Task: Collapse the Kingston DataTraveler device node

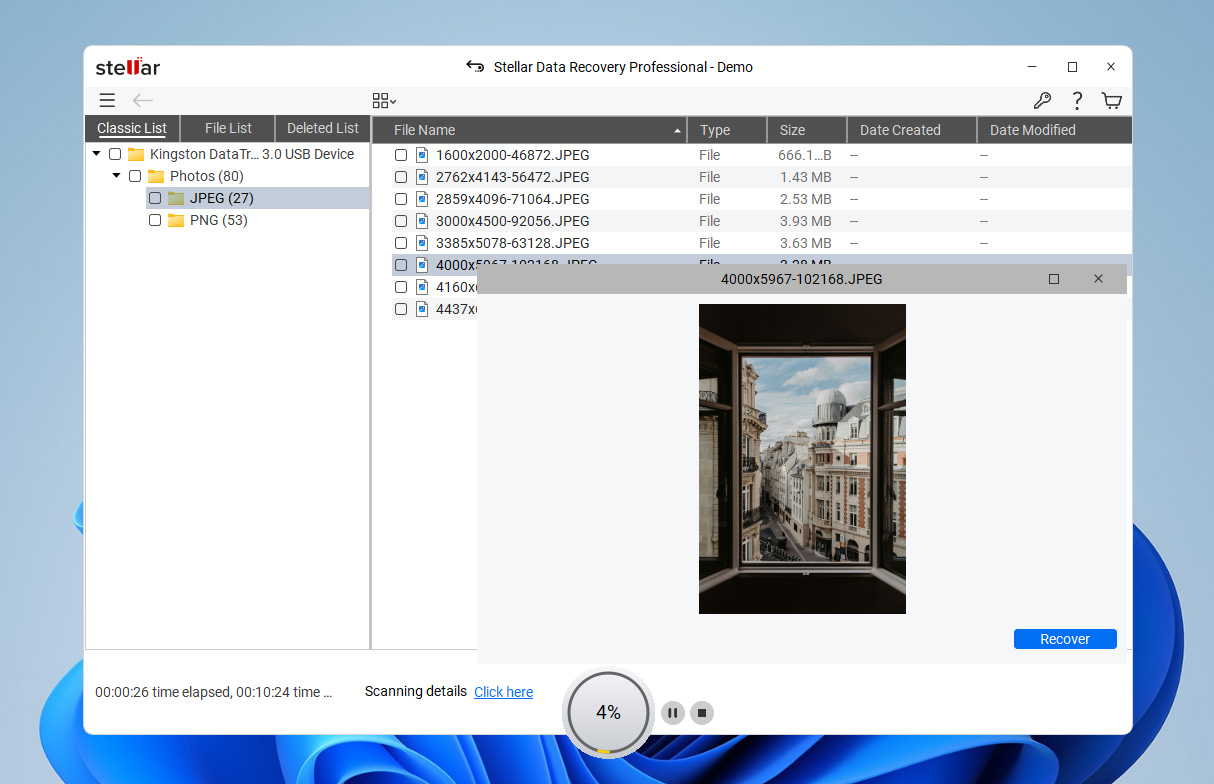Action: click(96, 153)
